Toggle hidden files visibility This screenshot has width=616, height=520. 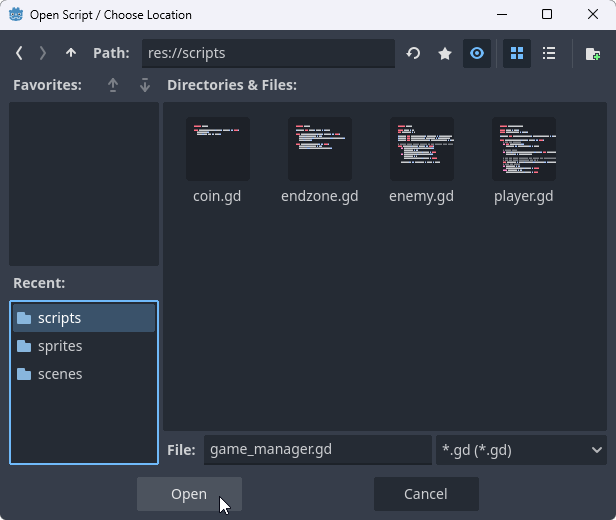pos(477,53)
